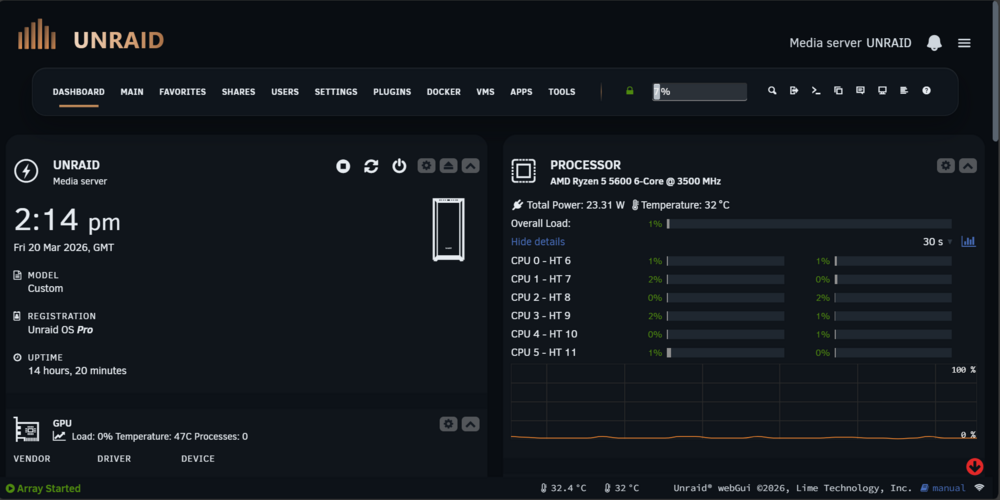The image size is (1000, 500).
Task: Click the eject icon on the UNRAID tile
Action: coord(448,166)
